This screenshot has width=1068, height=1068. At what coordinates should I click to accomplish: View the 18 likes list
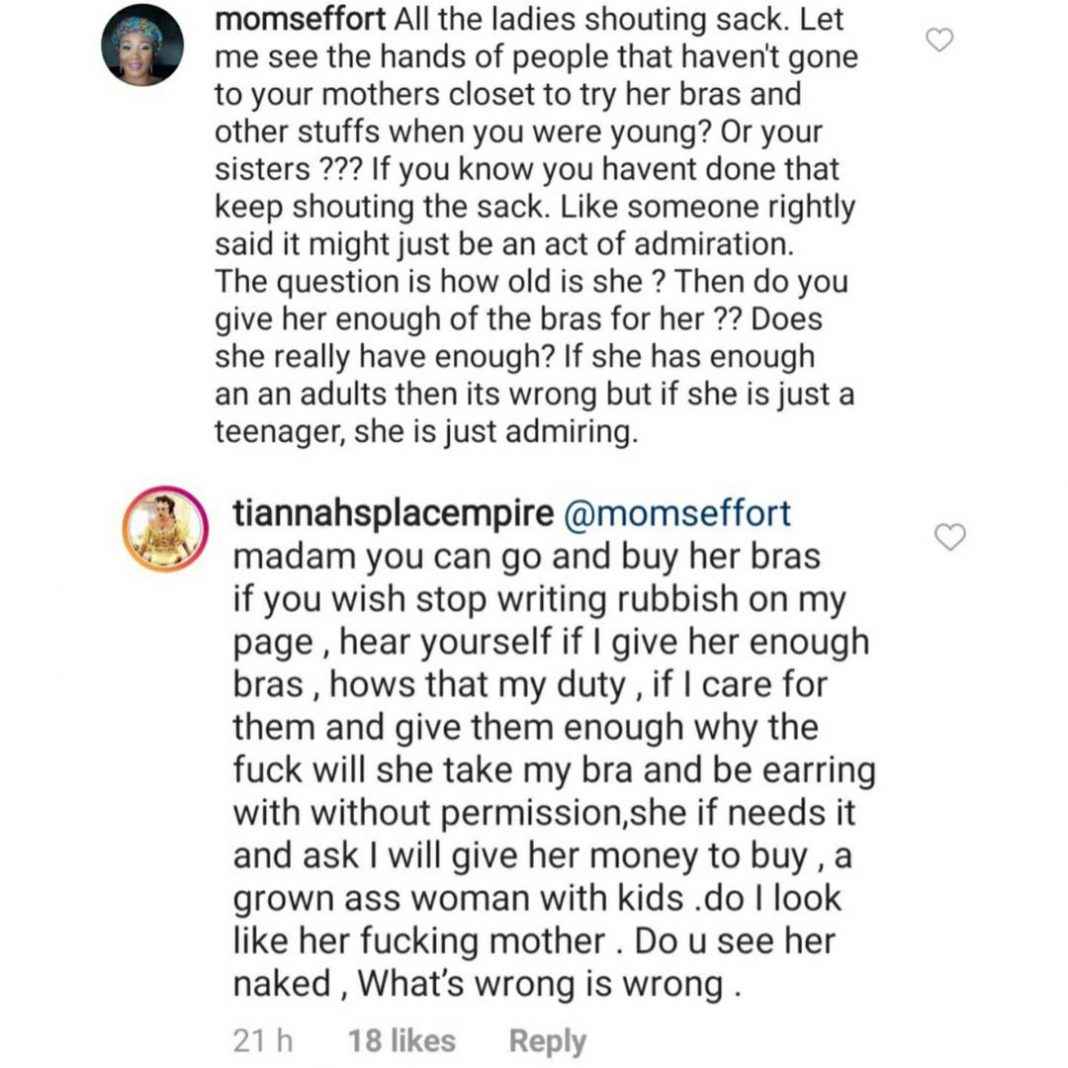400,1041
